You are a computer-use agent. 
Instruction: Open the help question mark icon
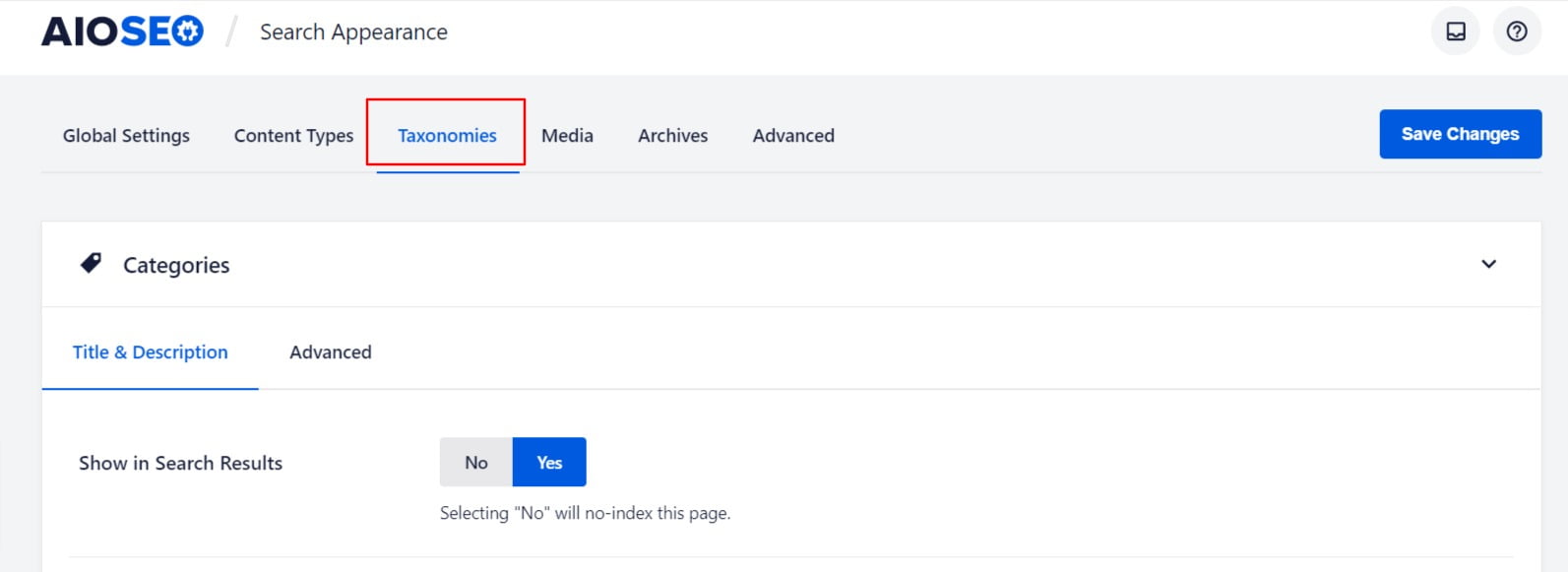coord(1517,32)
